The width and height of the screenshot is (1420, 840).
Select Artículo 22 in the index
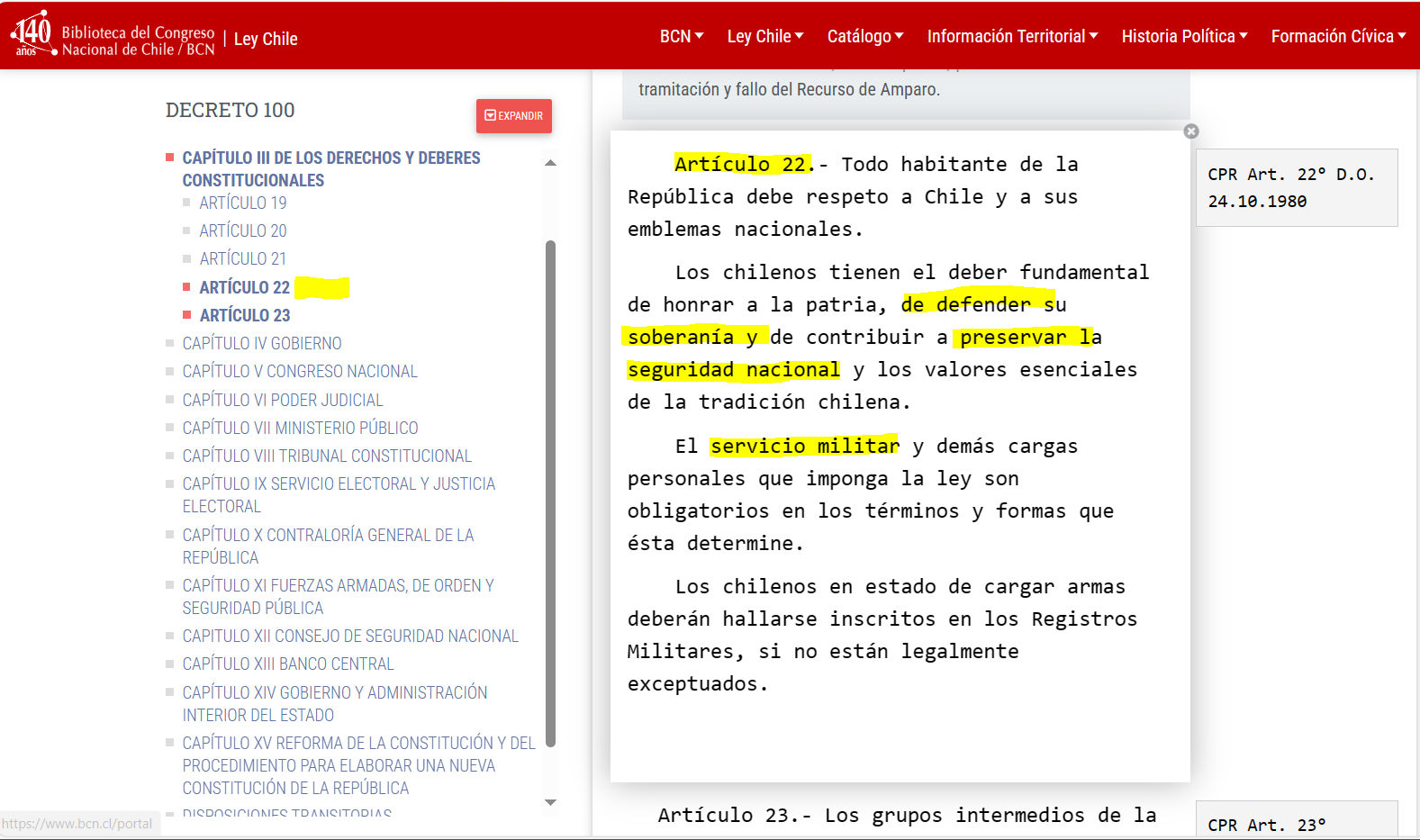pos(245,287)
